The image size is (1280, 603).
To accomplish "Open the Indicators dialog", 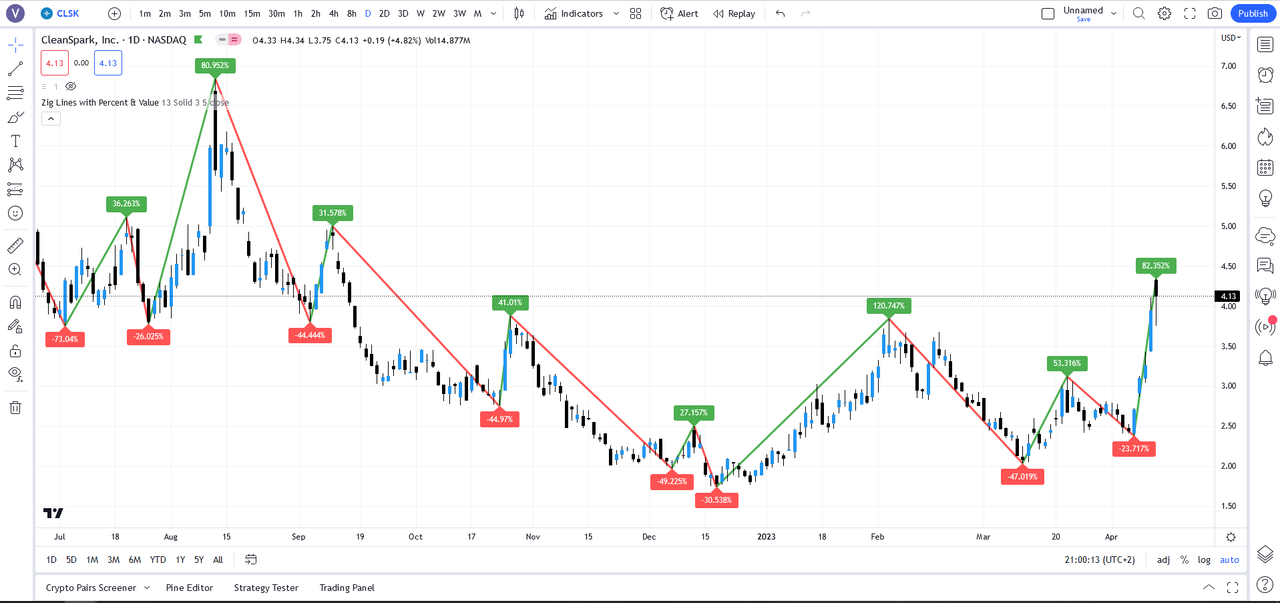I will 574,13.
